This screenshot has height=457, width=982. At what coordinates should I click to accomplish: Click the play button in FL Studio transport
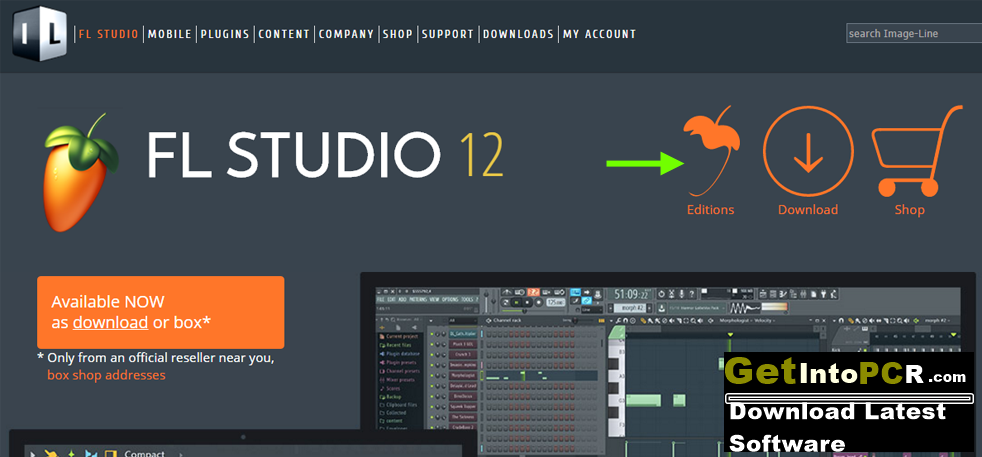coord(517,302)
